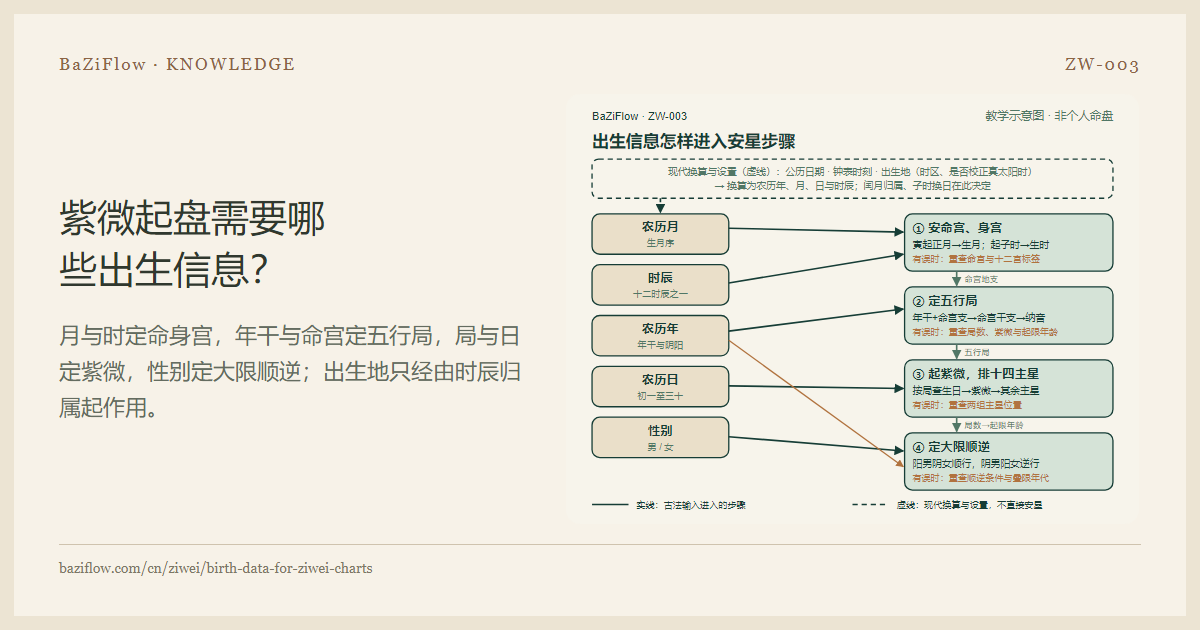The width and height of the screenshot is (1200, 630).
Task: Click the '虚线:现代换算与设置' legend
Action: coord(948,506)
